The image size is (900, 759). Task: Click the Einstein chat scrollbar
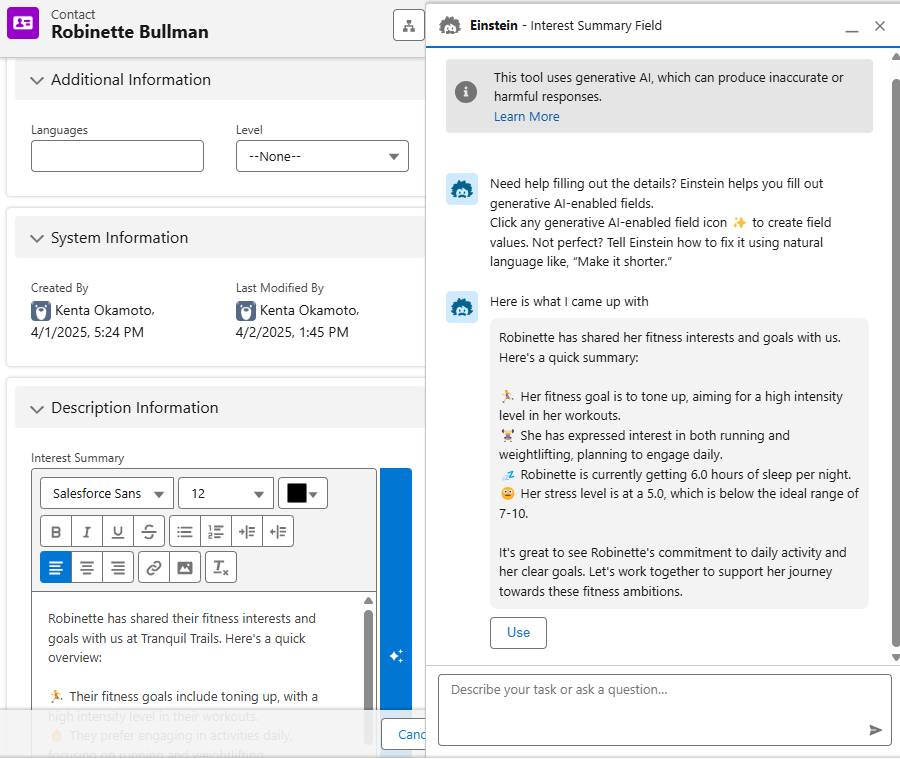[x=895, y=362]
